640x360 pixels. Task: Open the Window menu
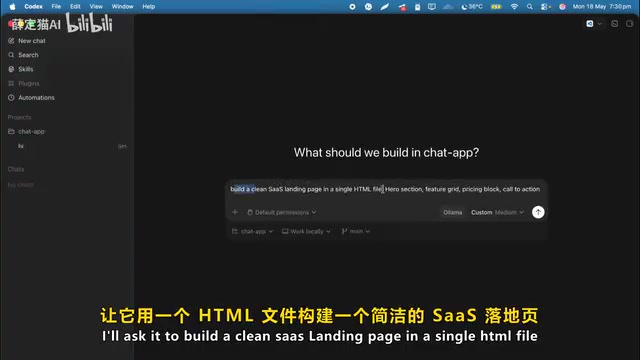[x=122, y=7]
